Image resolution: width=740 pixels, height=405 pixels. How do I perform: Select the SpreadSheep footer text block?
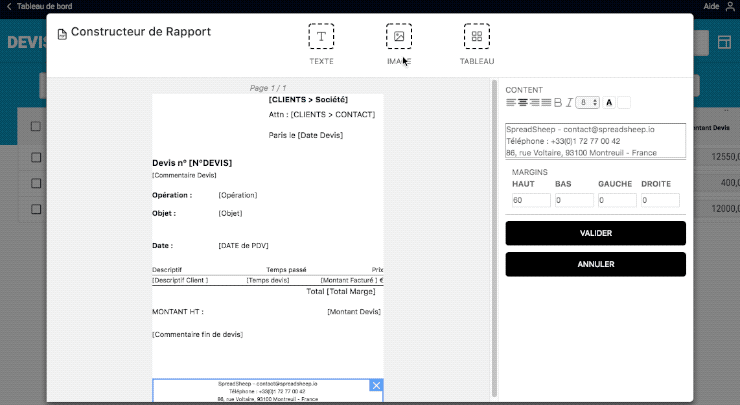coord(268,391)
